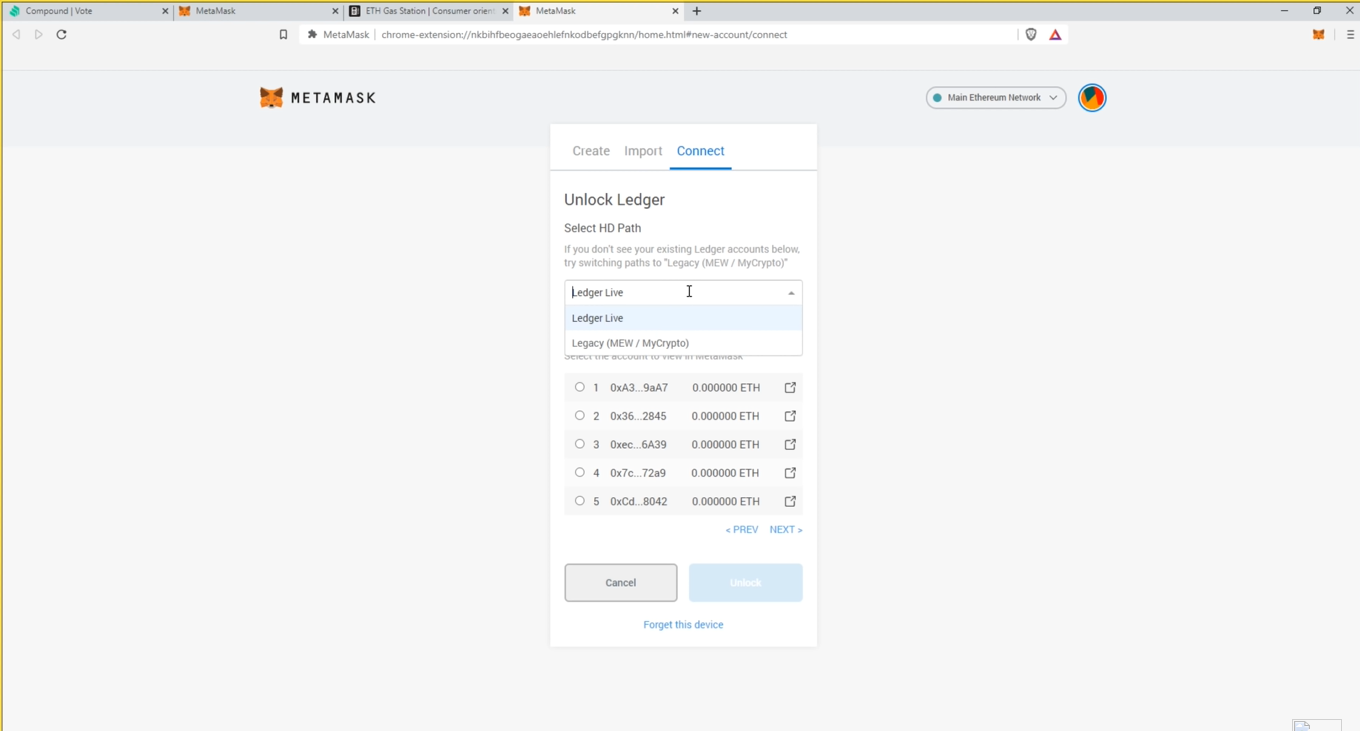1360x731 pixels.
Task: Switch to Compound | Vote browser tab
Action: point(87,11)
